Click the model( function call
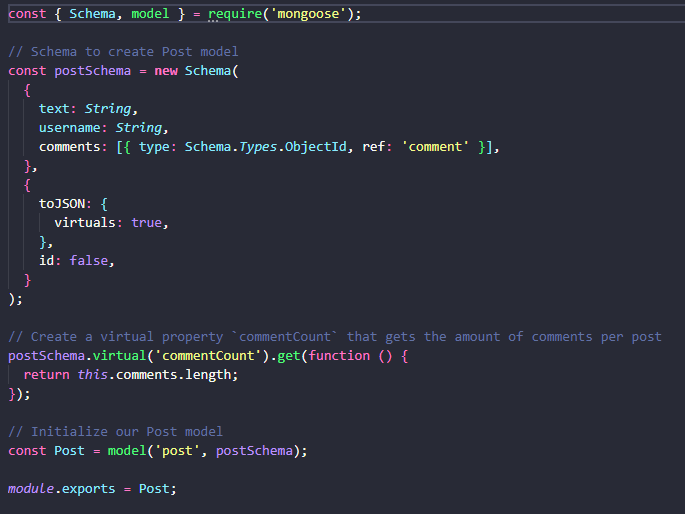685x514 pixels. click(127, 451)
